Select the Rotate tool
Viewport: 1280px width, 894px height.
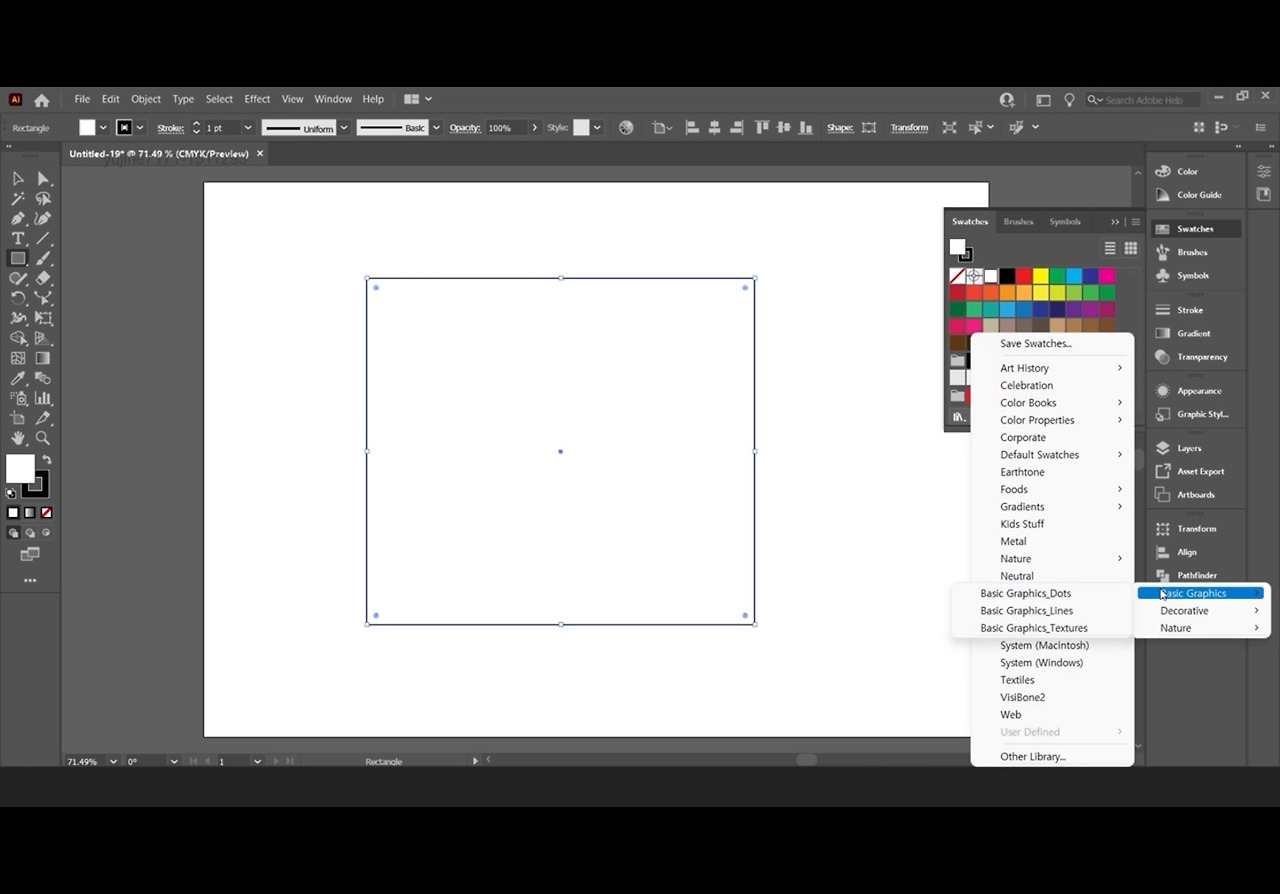point(18,299)
